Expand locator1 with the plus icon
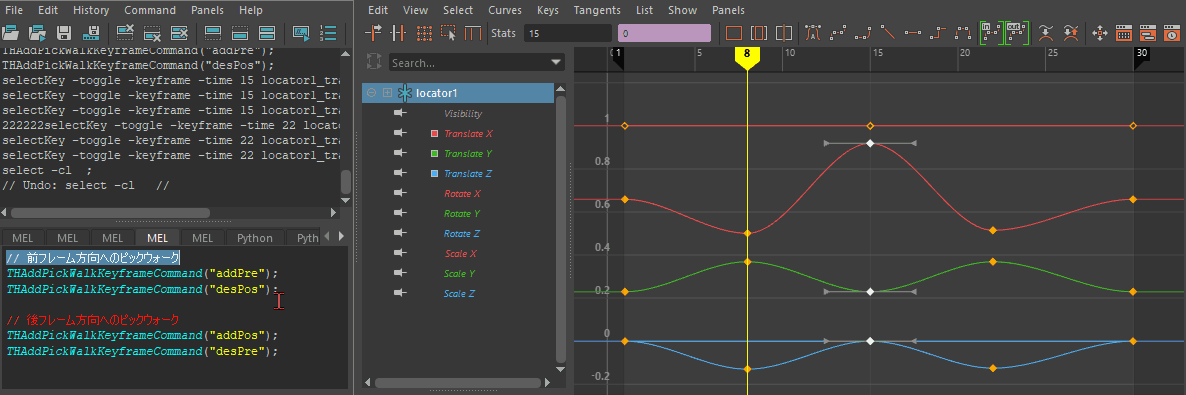Screen dimensions: 1186x395 pos(387,92)
